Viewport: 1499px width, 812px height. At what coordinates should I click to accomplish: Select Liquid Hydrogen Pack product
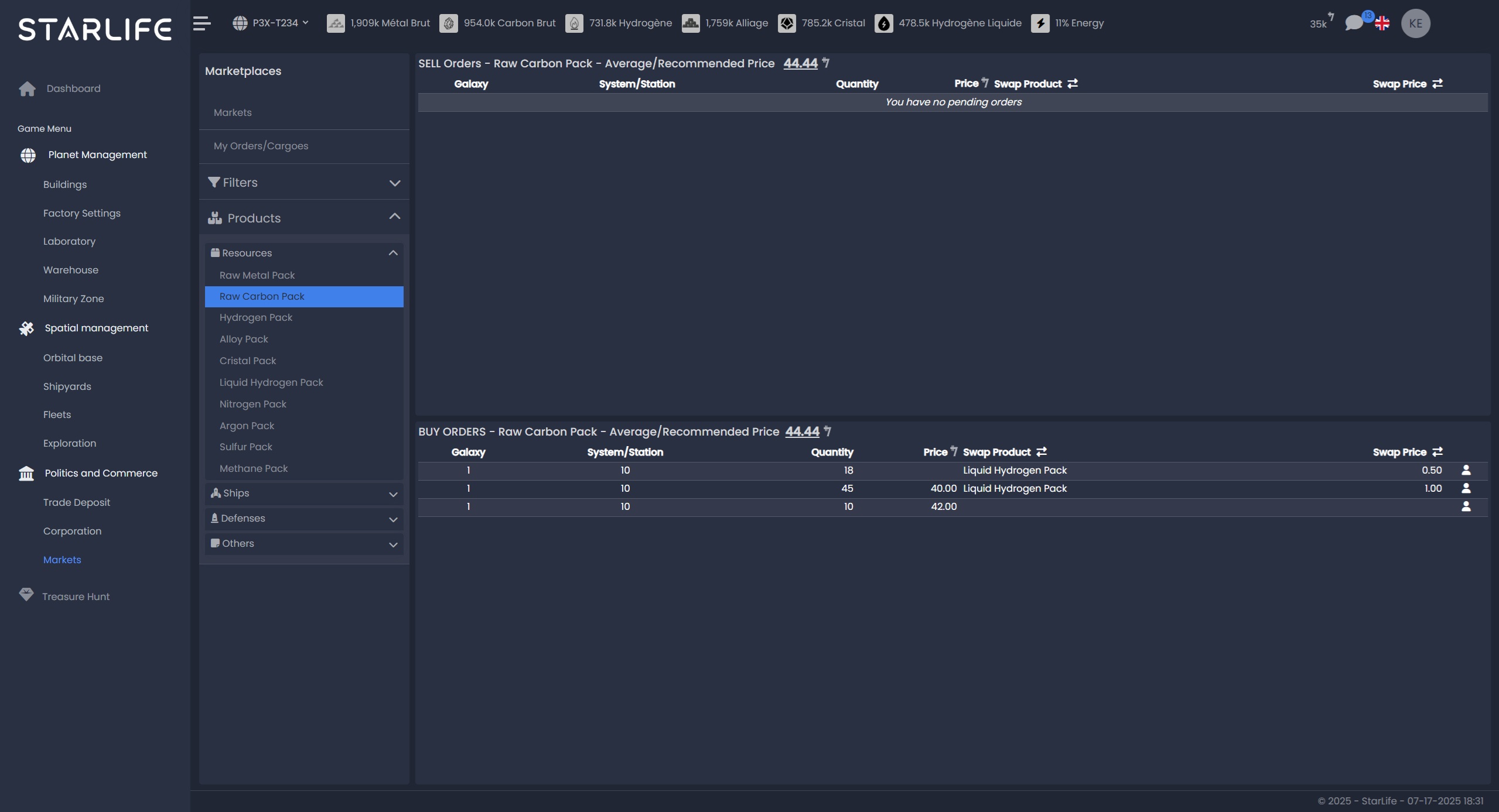pyautogui.click(x=304, y=382)
